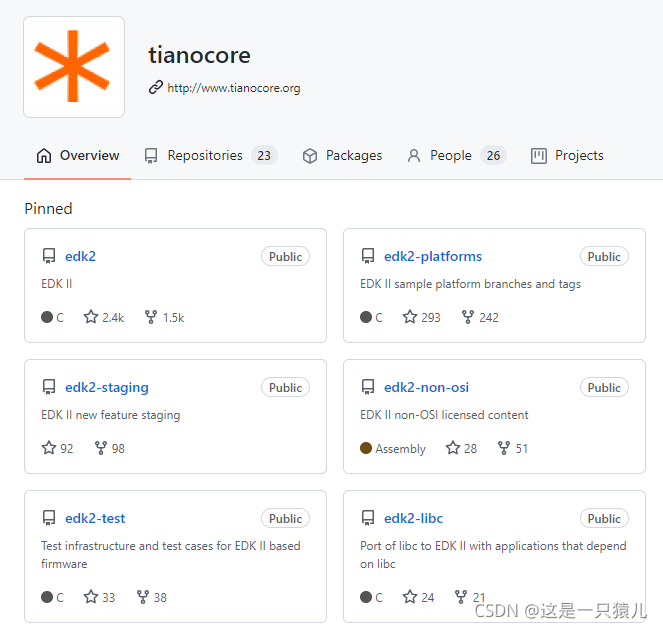Open the edk2 repository link
This screenshot has height=628, width=663.
pos(80,256)
